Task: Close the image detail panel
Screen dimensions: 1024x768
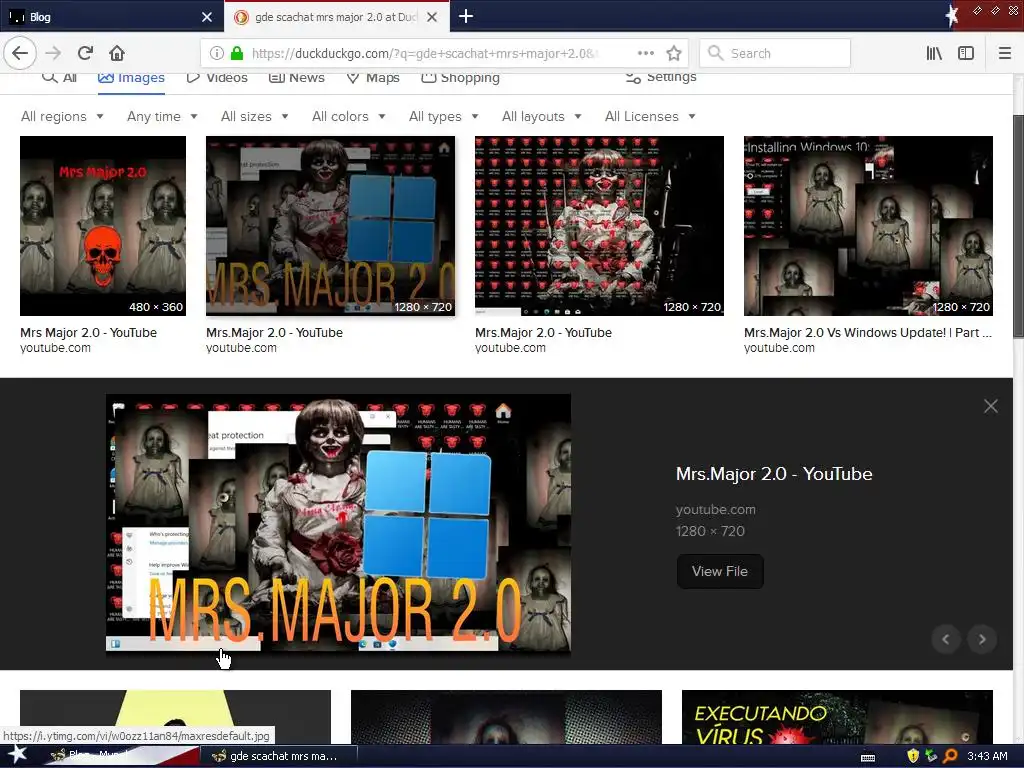Action: [991, 406]
